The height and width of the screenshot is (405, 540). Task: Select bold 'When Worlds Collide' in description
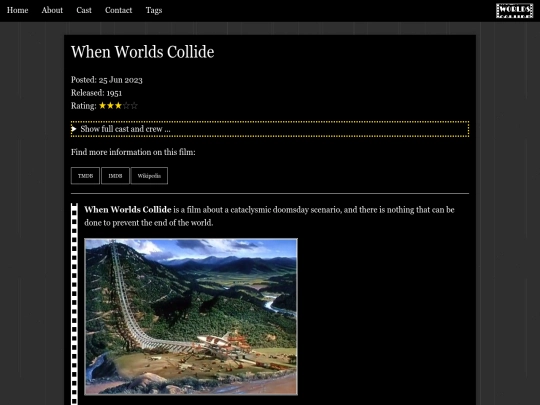tap(128, 210)
